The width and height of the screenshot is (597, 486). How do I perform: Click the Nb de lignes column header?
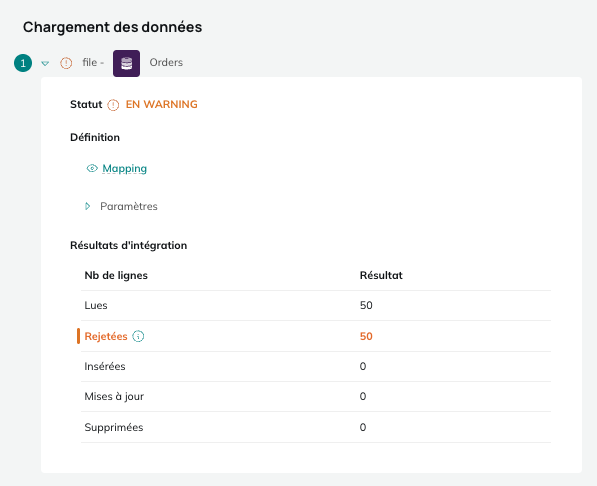pos(116,275)
